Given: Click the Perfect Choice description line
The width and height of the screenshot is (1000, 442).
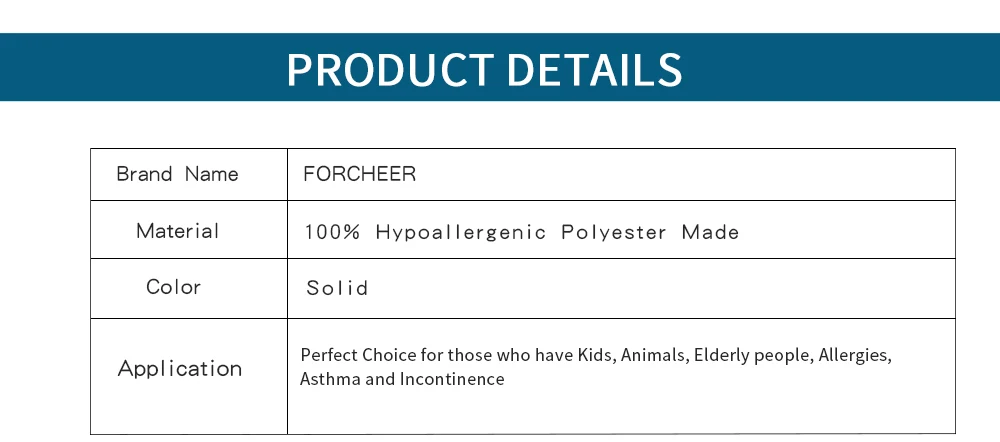Looking at the screenshot, I should (596, 355).
